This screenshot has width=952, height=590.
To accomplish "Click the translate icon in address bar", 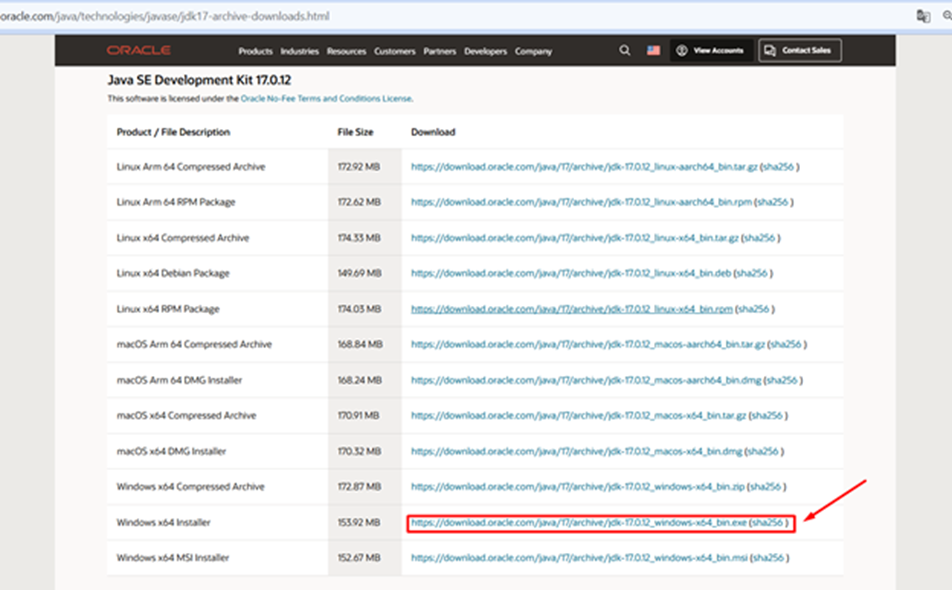I will coord(923,16).
